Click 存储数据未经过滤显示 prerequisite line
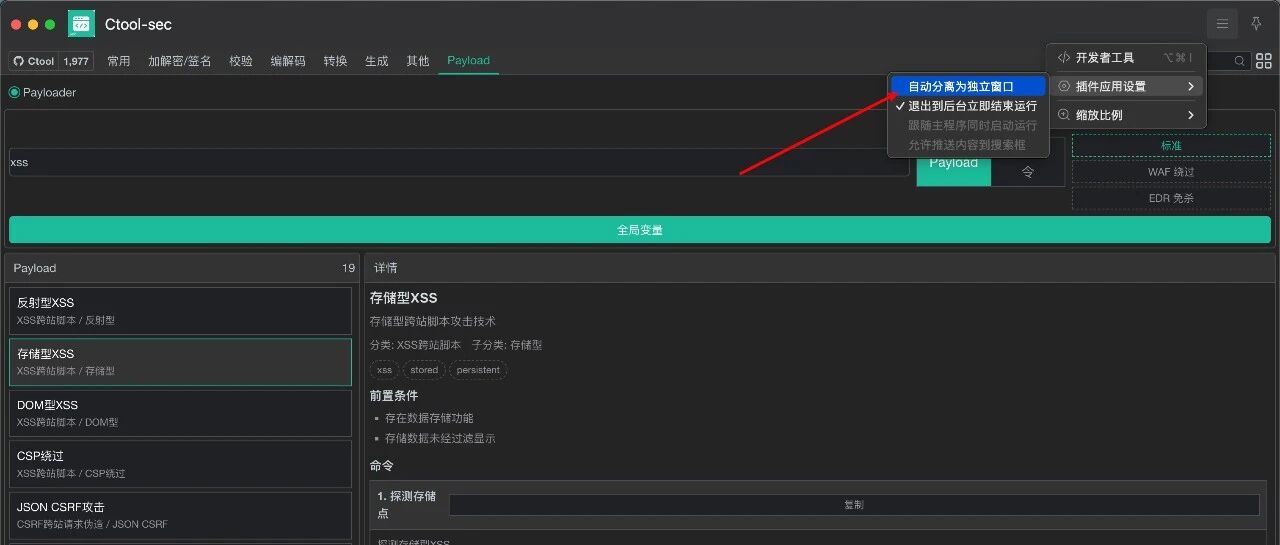 (440, 438)
